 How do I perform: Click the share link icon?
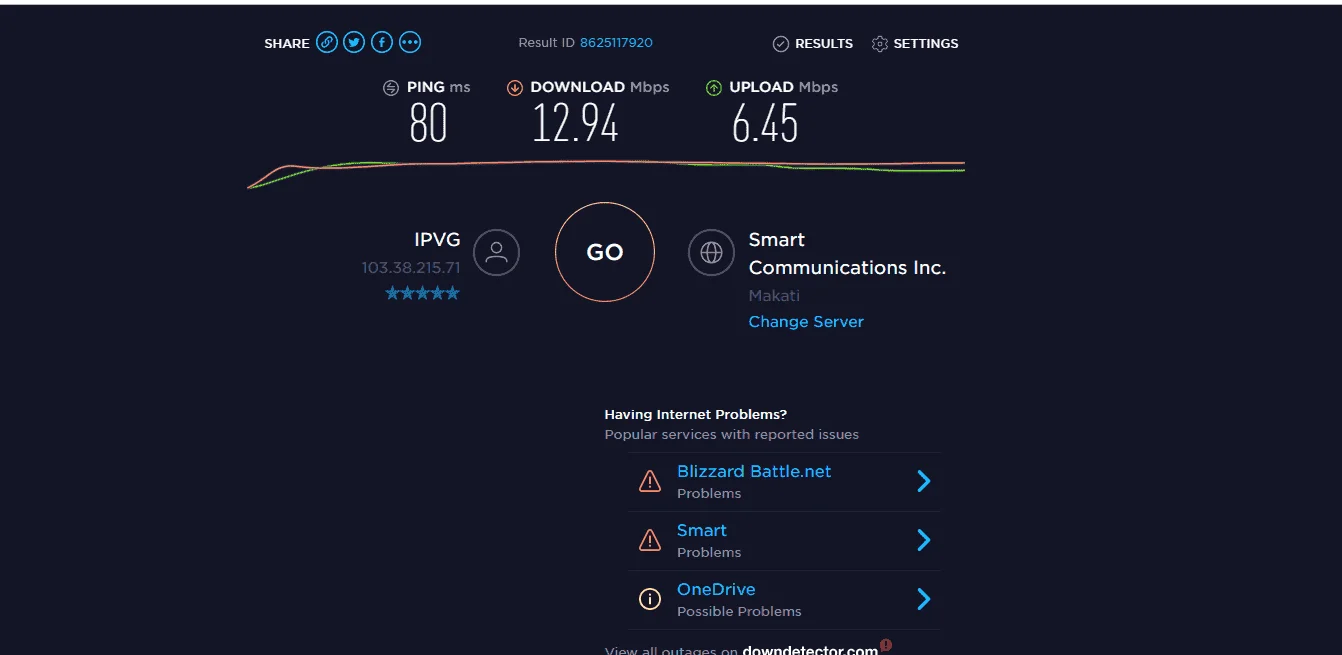tap(326, 42)
